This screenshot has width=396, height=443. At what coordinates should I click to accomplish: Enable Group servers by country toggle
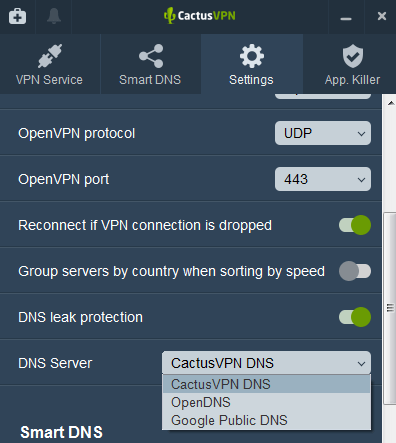click(x=355, y=271)
